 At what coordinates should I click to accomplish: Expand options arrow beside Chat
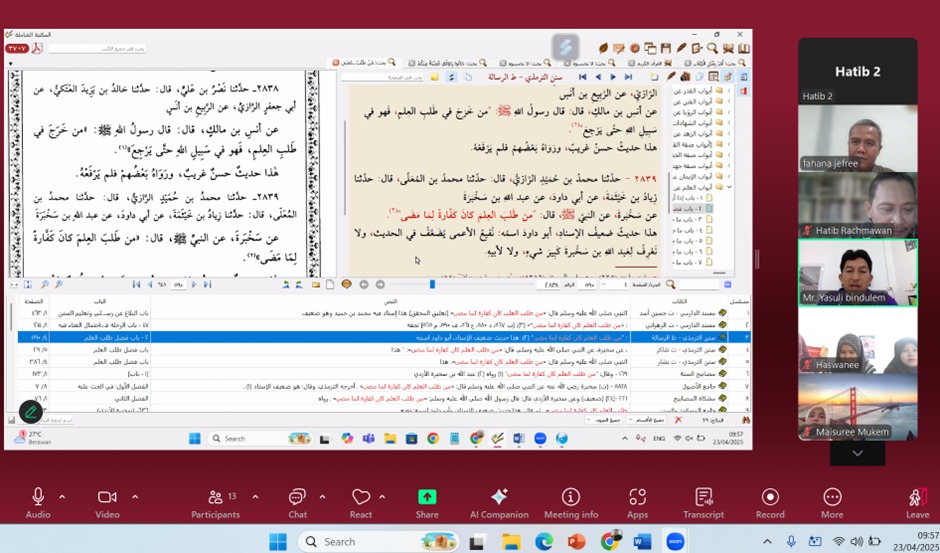[322, 497]
